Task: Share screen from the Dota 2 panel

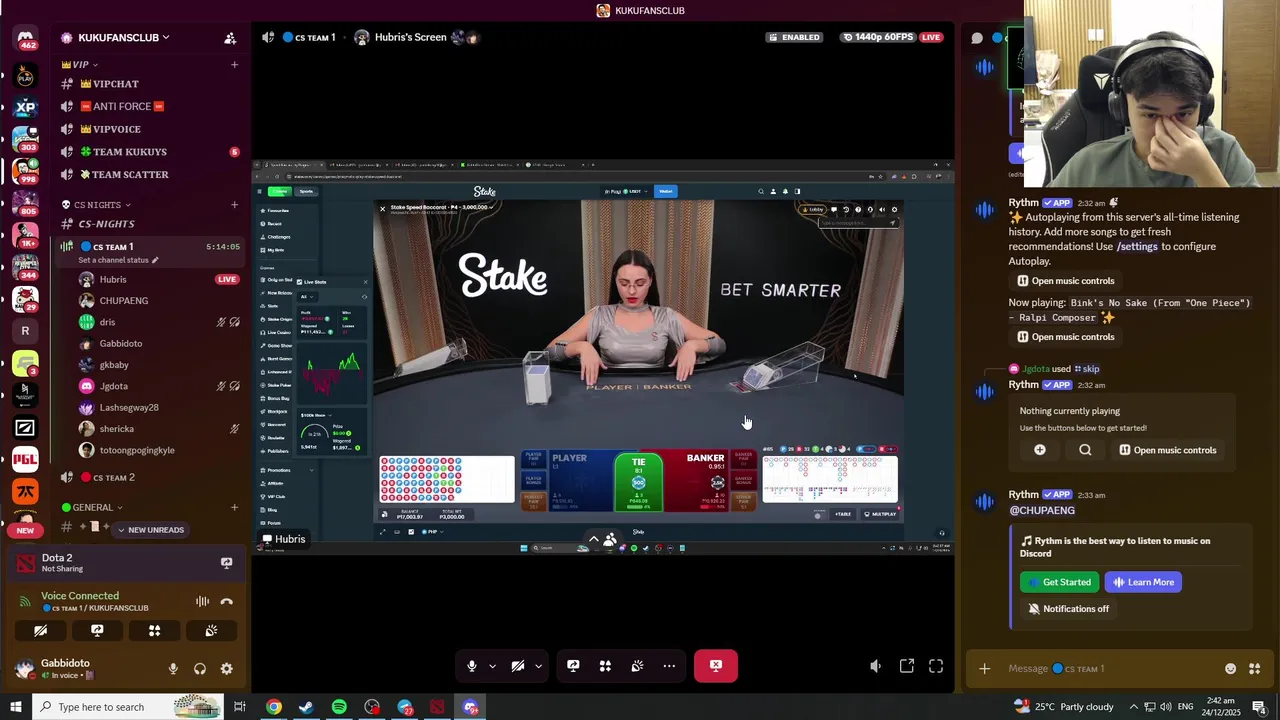Action: pos(226,563)
